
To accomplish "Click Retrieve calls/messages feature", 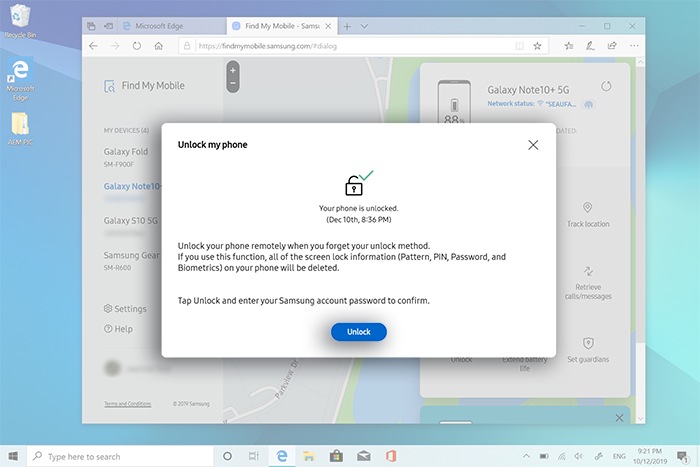I will coord(588,283).
